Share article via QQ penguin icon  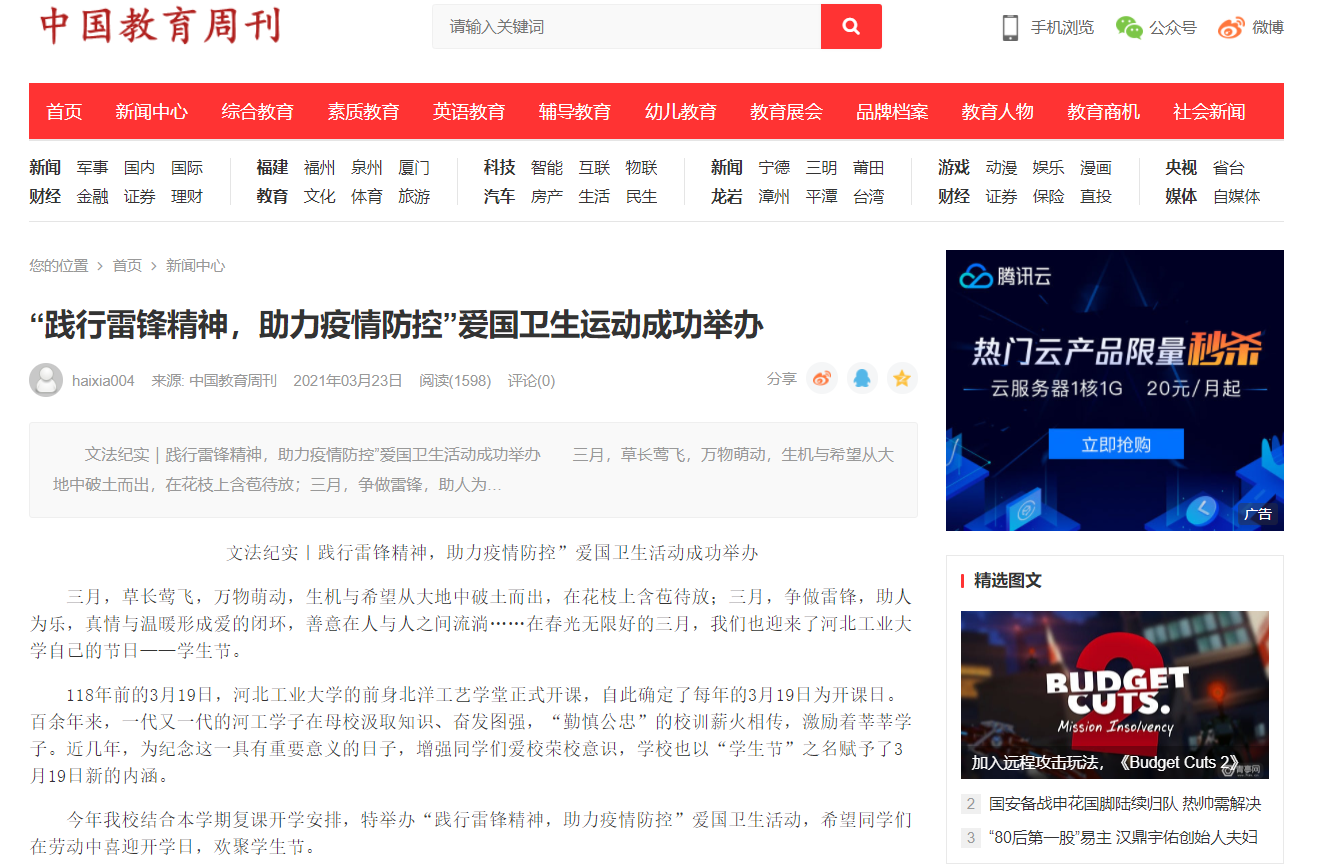pos(862,378)
